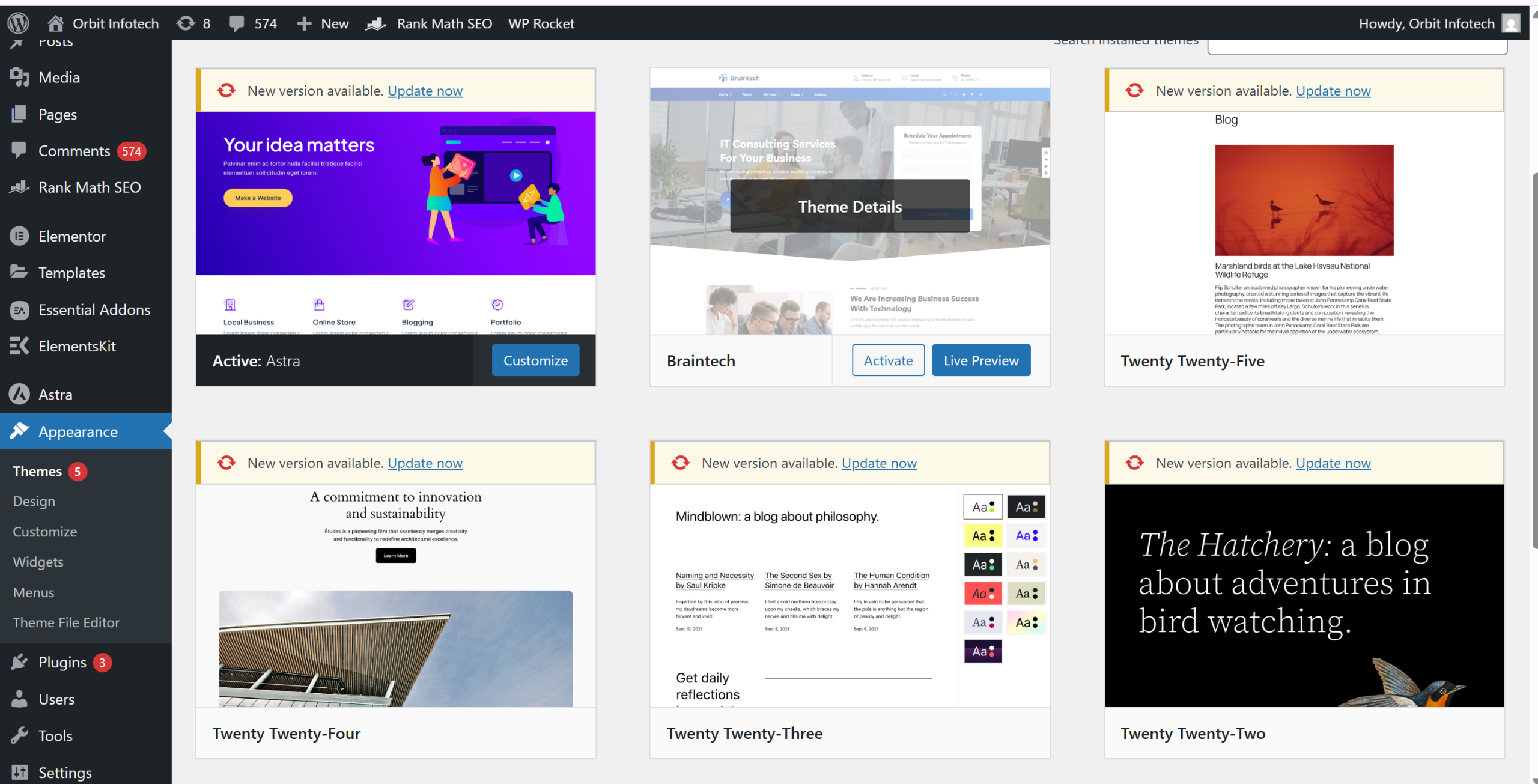The height and width of the screenshot is (784, 1538).
Task: Open ElementsKit via its sidebar icon
Action: [x=20, y=346]
